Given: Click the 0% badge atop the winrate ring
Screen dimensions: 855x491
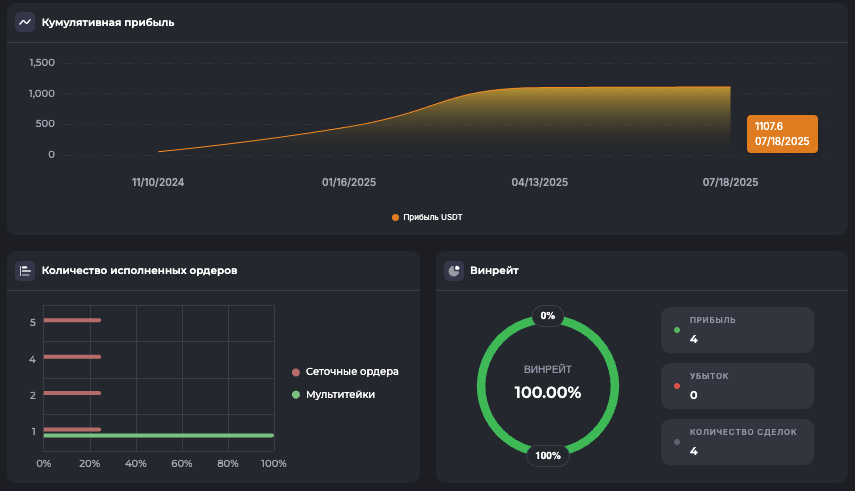Looking at the screenshot, I should tap(547, 316).
